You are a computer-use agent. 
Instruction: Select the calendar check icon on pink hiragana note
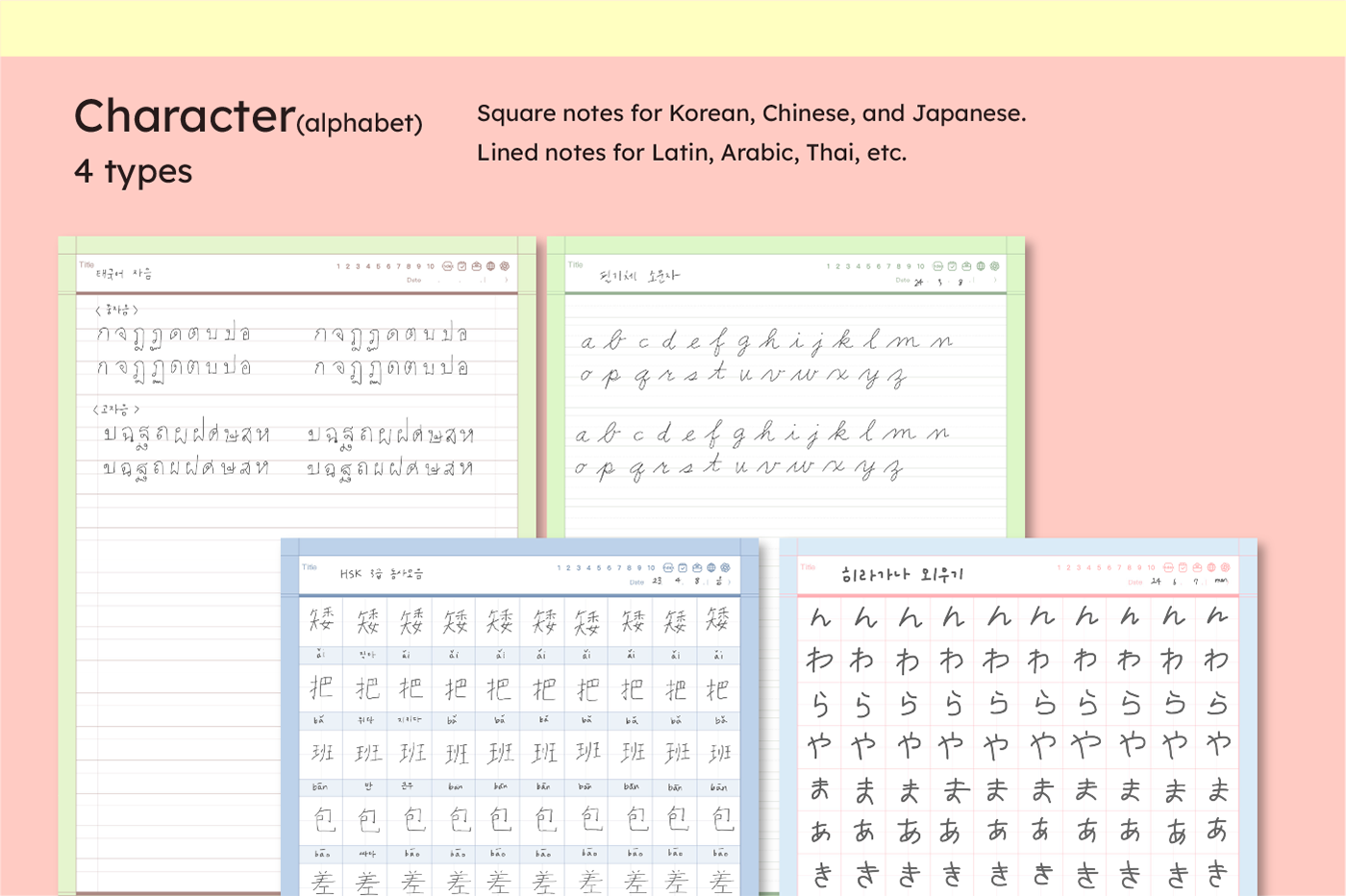(1183, 567)
